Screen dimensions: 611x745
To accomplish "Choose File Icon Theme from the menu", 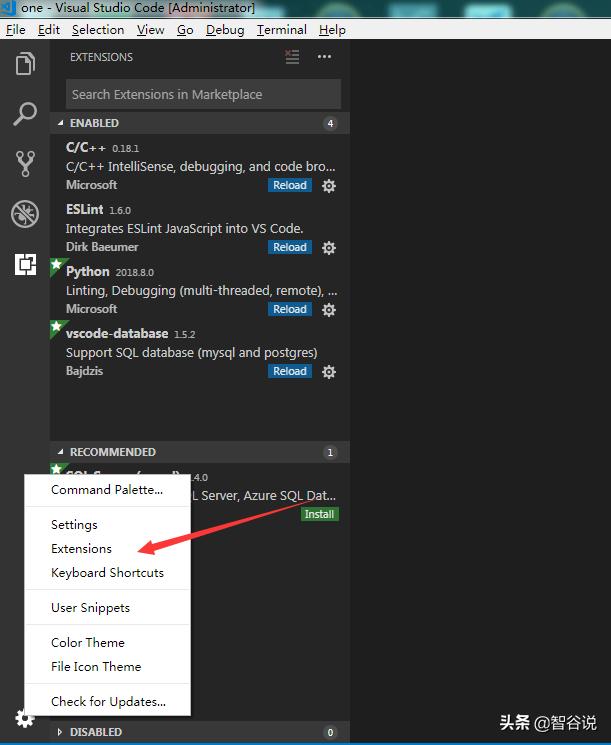I will tap(107, 667).
